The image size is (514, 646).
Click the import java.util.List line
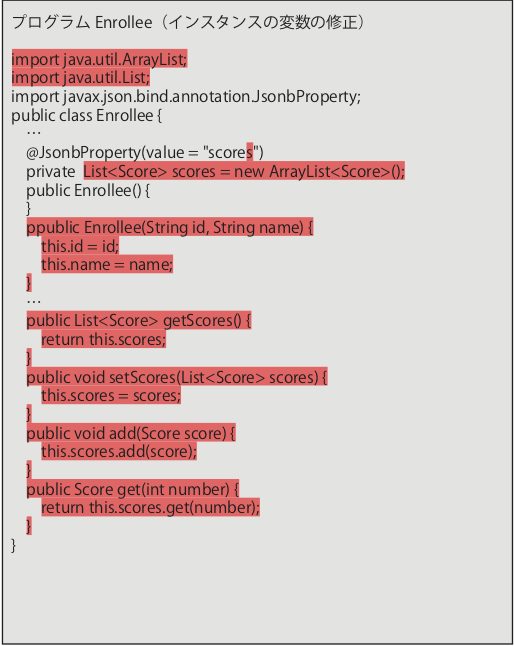tap(81, 77)
